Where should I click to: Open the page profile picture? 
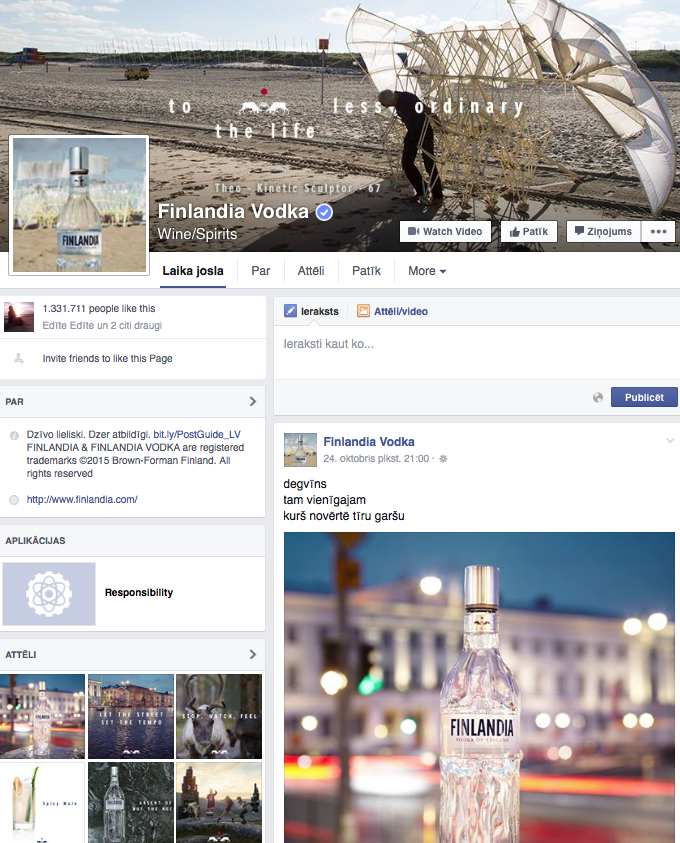point(79,205)
